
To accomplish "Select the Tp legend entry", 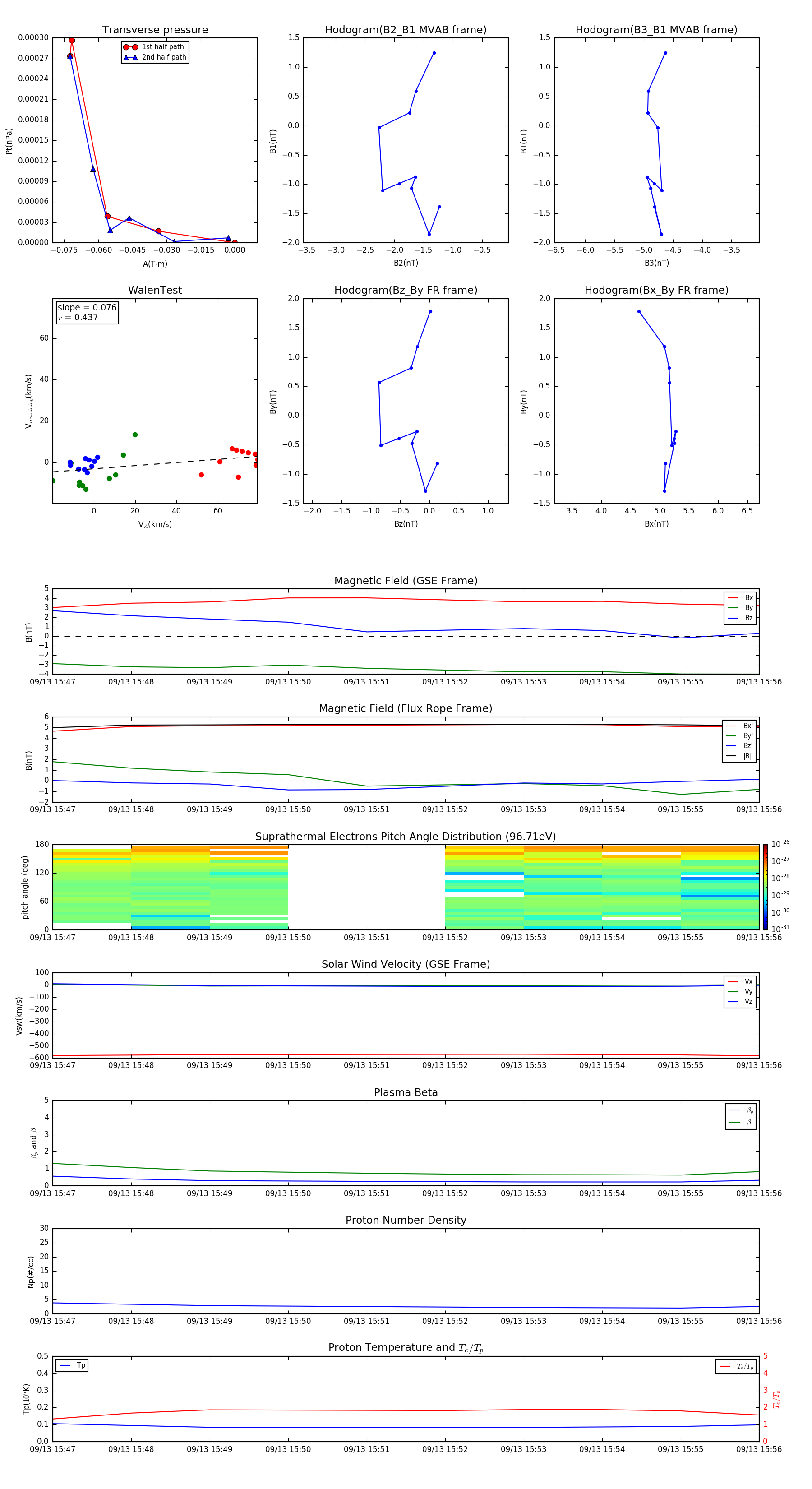I will point(73,1365).
